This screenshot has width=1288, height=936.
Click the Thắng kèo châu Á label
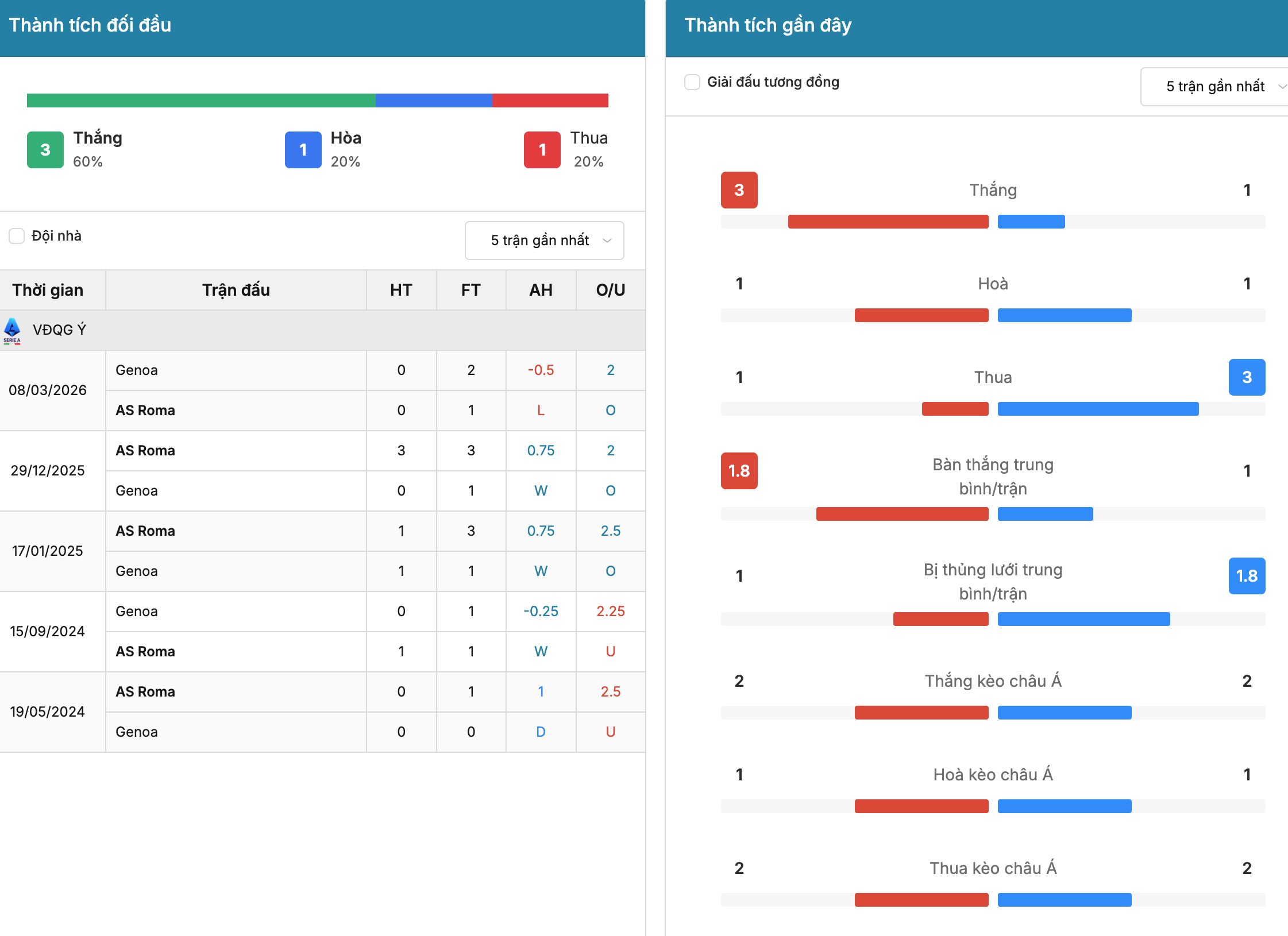[993, 681]
